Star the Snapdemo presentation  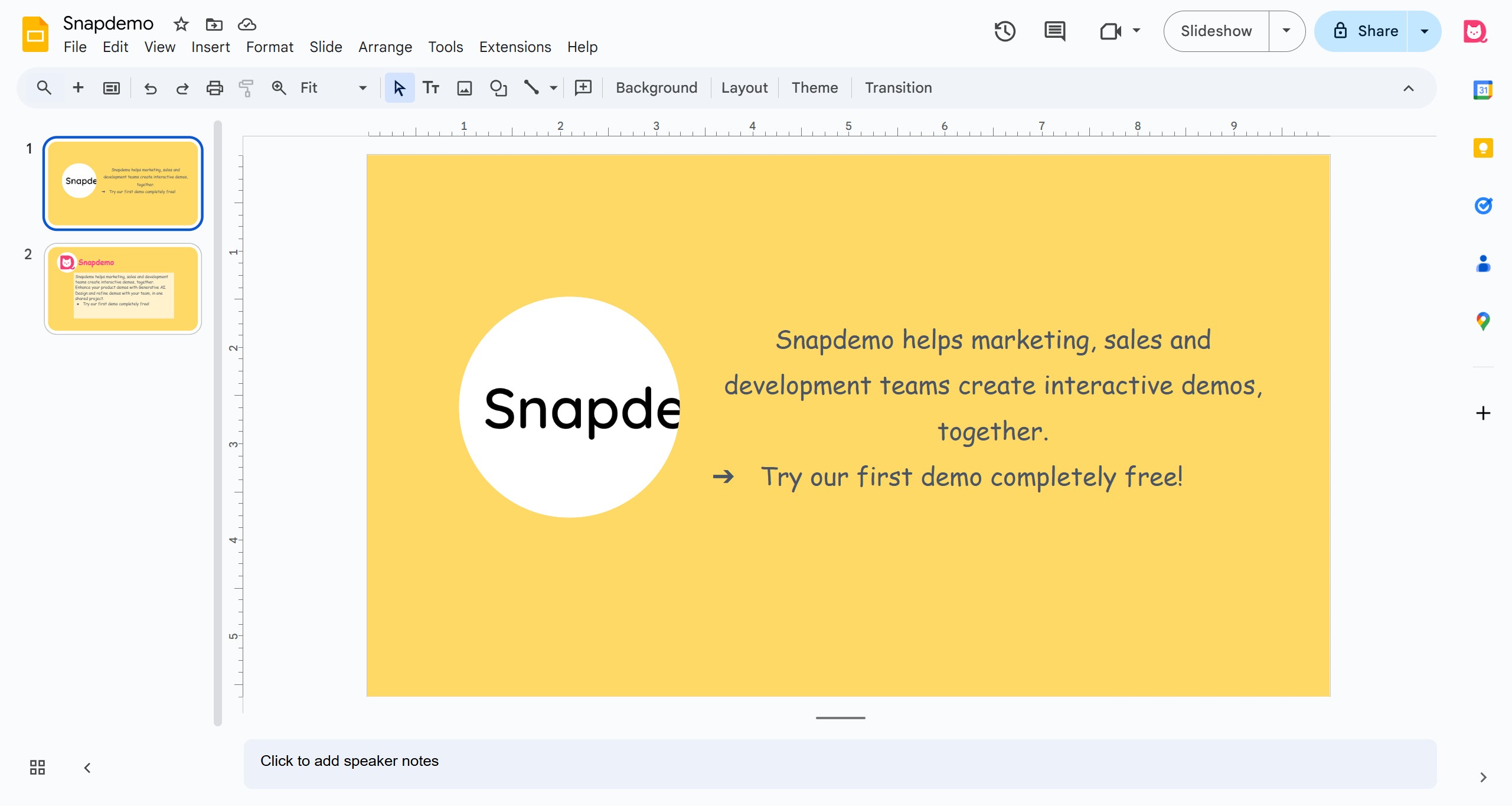click(181, 24)
